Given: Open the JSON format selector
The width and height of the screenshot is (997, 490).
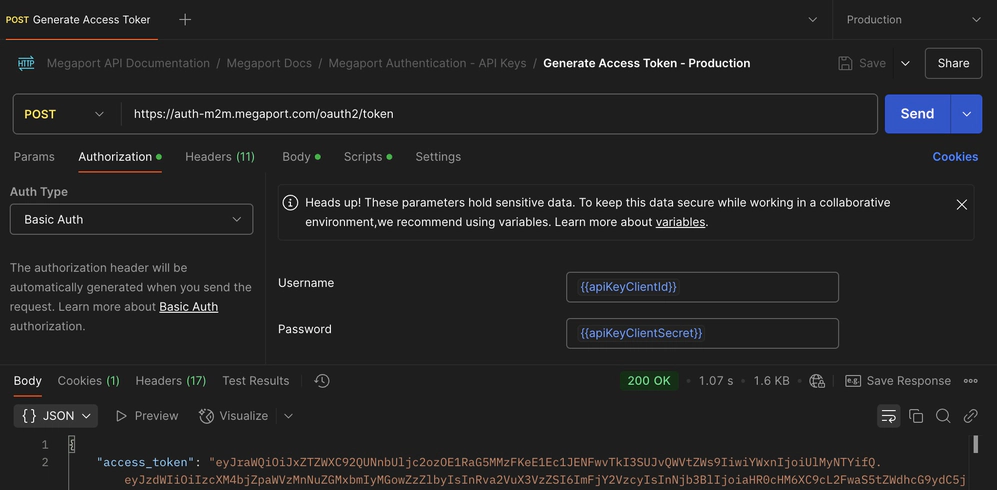Looking at the screenshot, I should click(x=56, y=416).
